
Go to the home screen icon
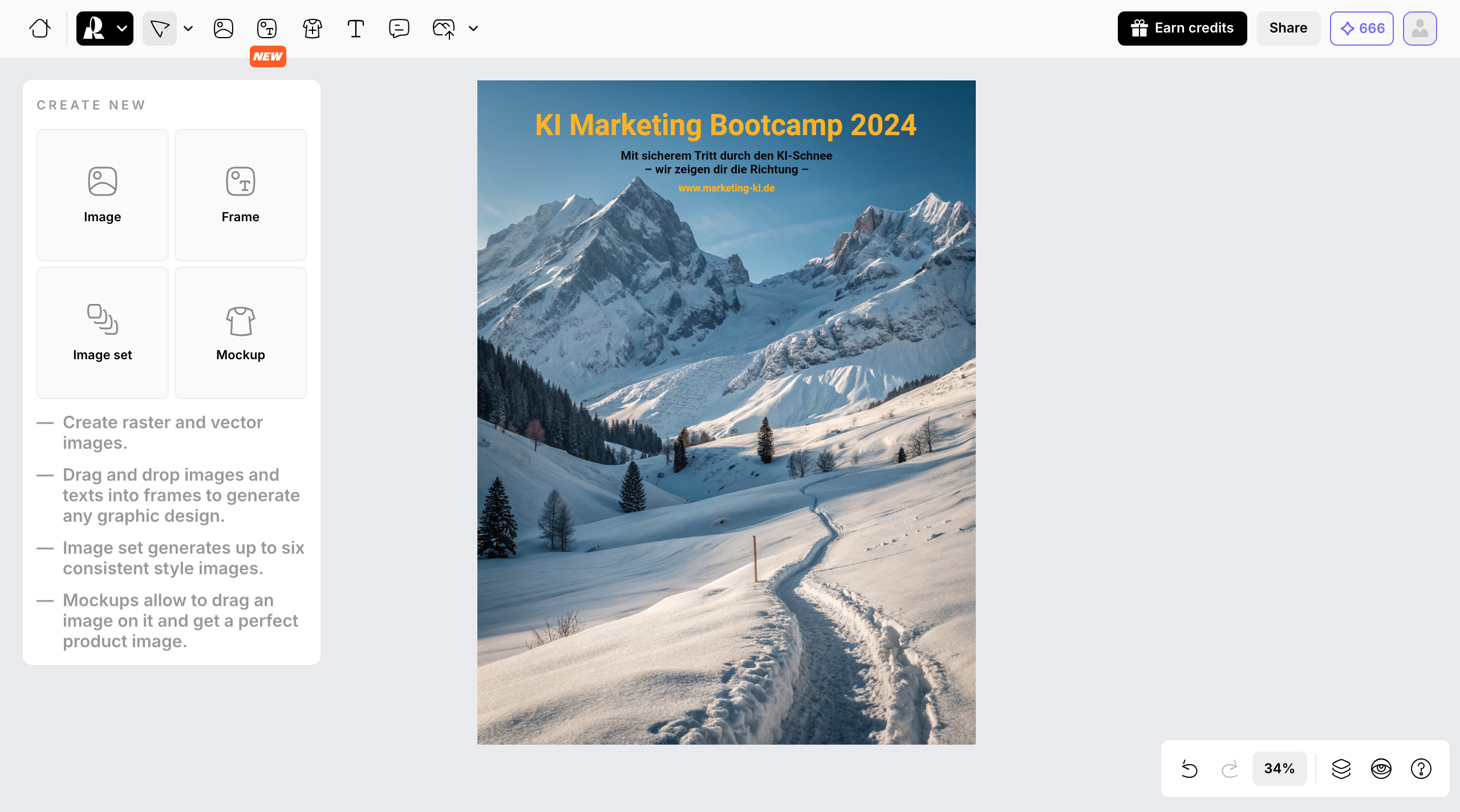pyautogui.click(x=40, y=28)
